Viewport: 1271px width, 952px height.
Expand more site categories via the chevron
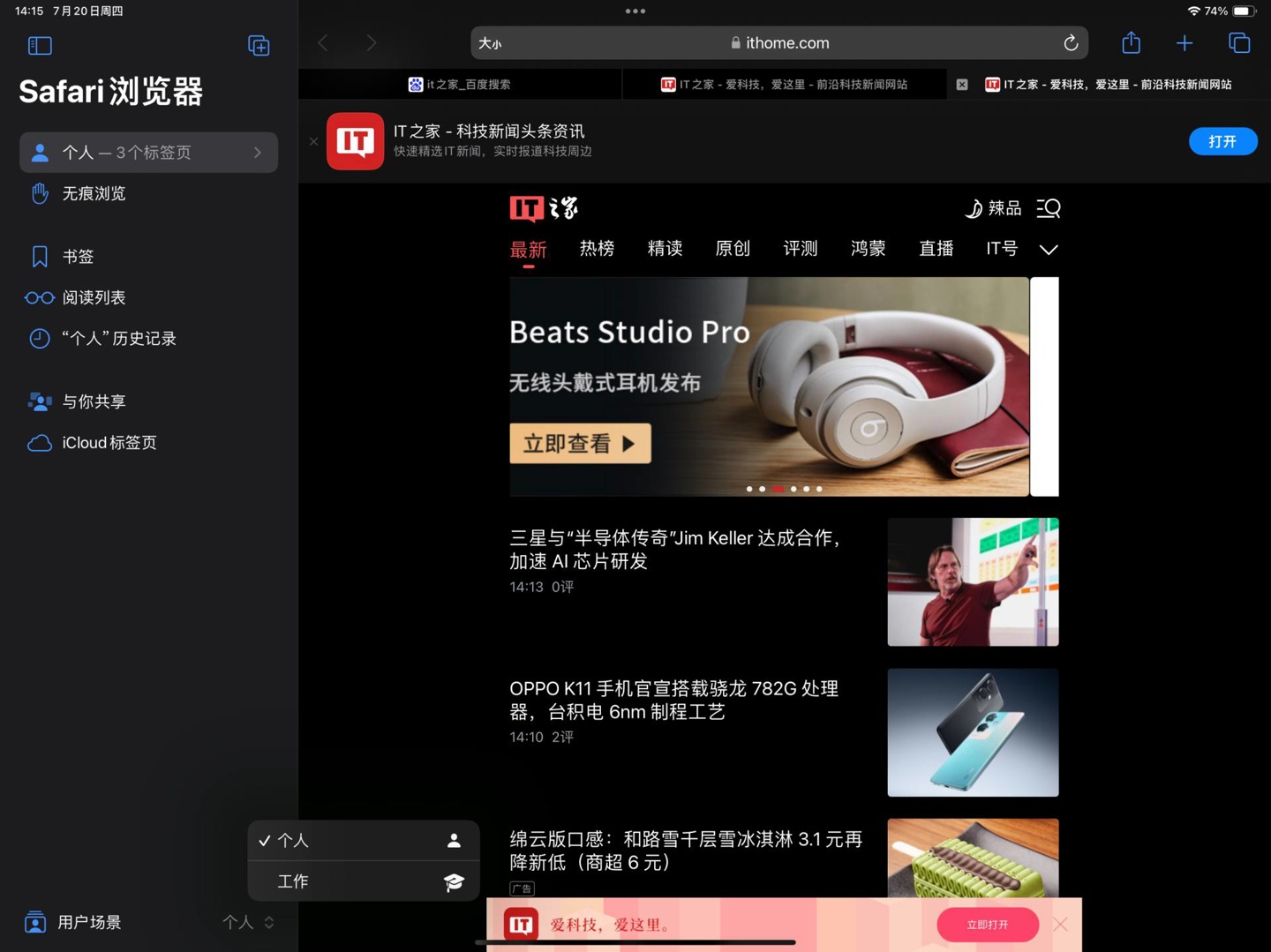coord(1049,250)
